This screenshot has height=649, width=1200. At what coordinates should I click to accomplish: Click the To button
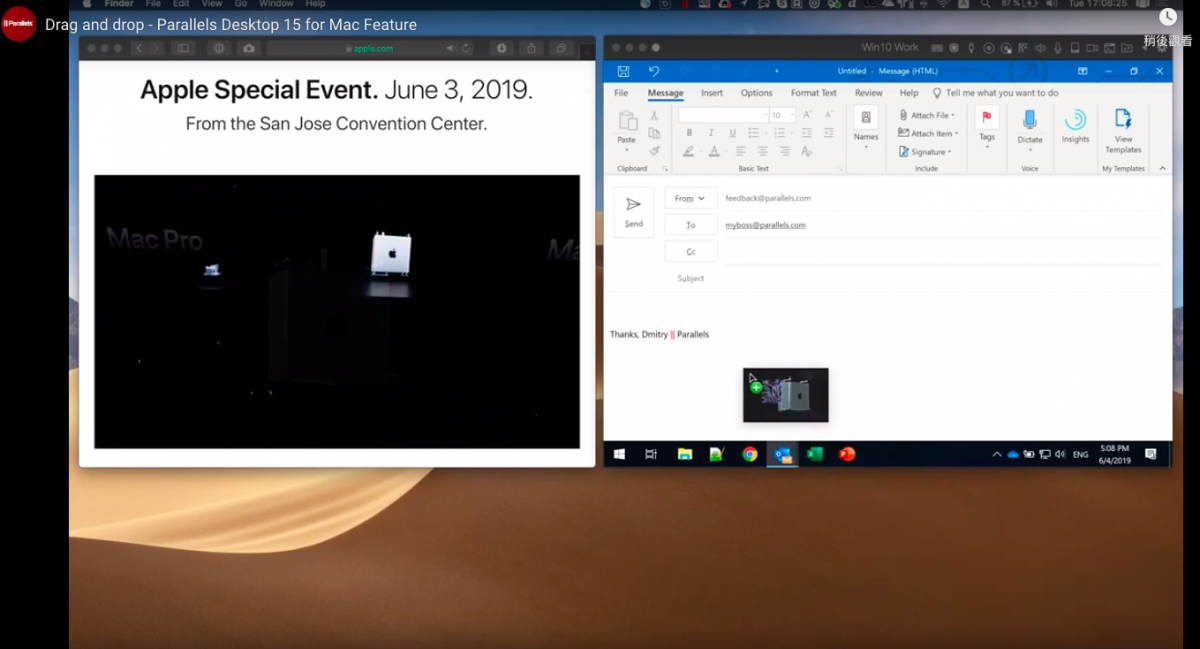point(691,225)
